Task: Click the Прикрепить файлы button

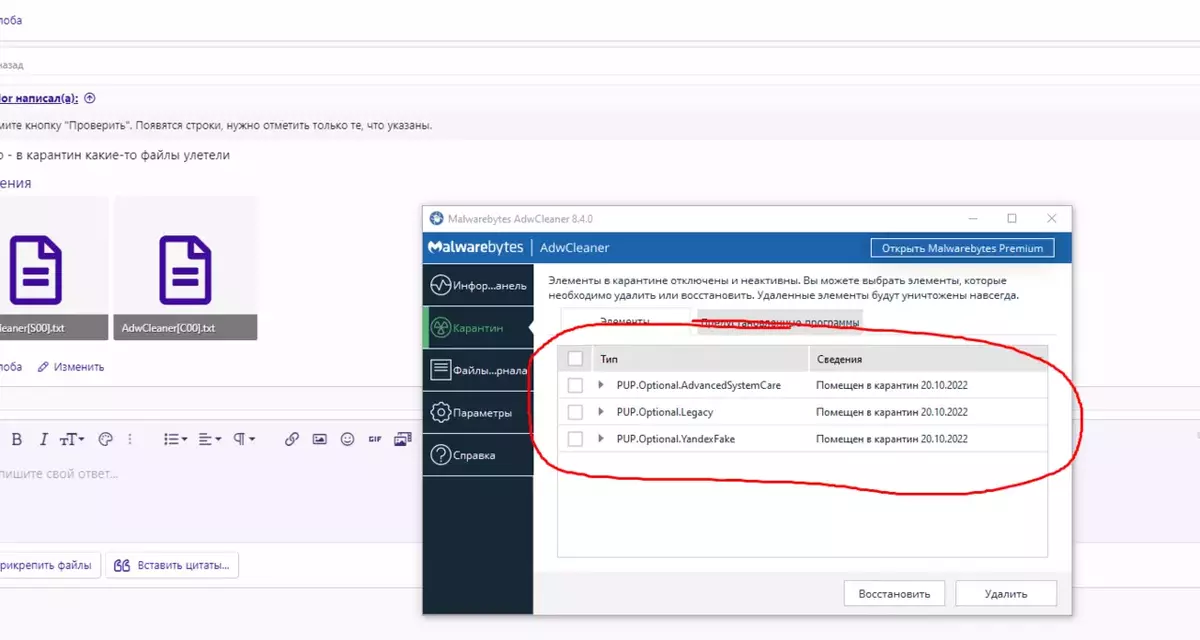Action: pos(48,565)
